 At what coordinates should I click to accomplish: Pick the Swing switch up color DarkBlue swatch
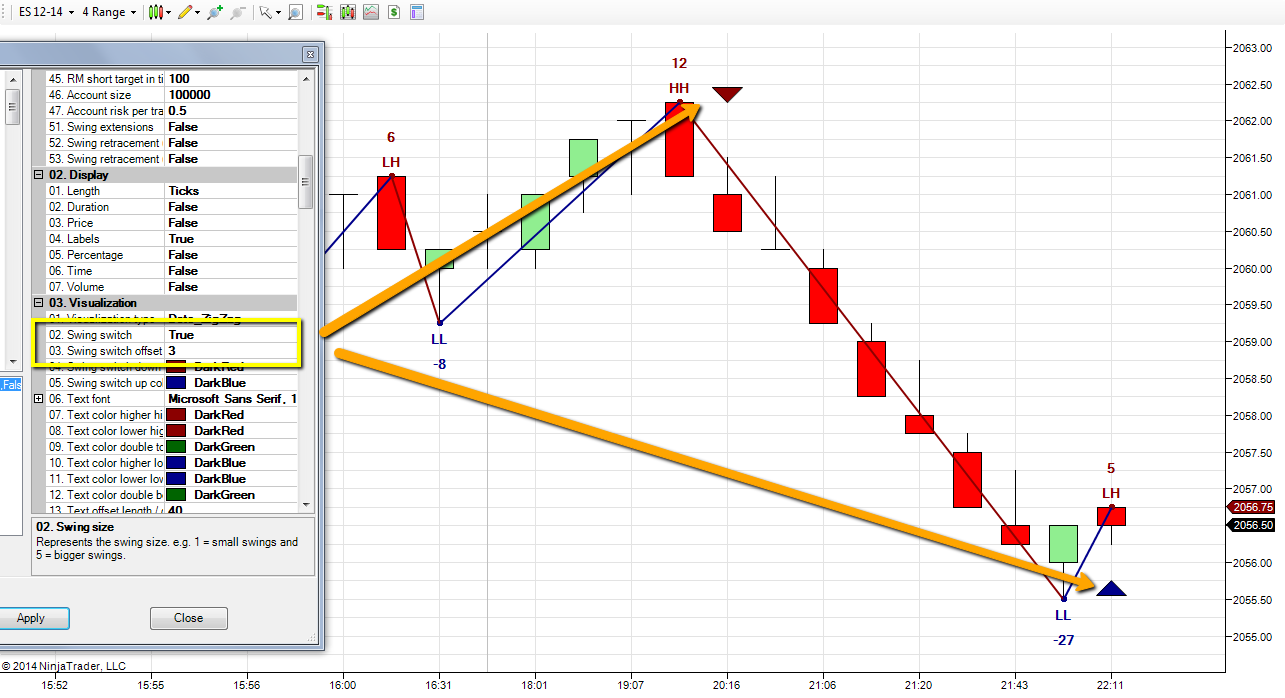click(178, 383)
